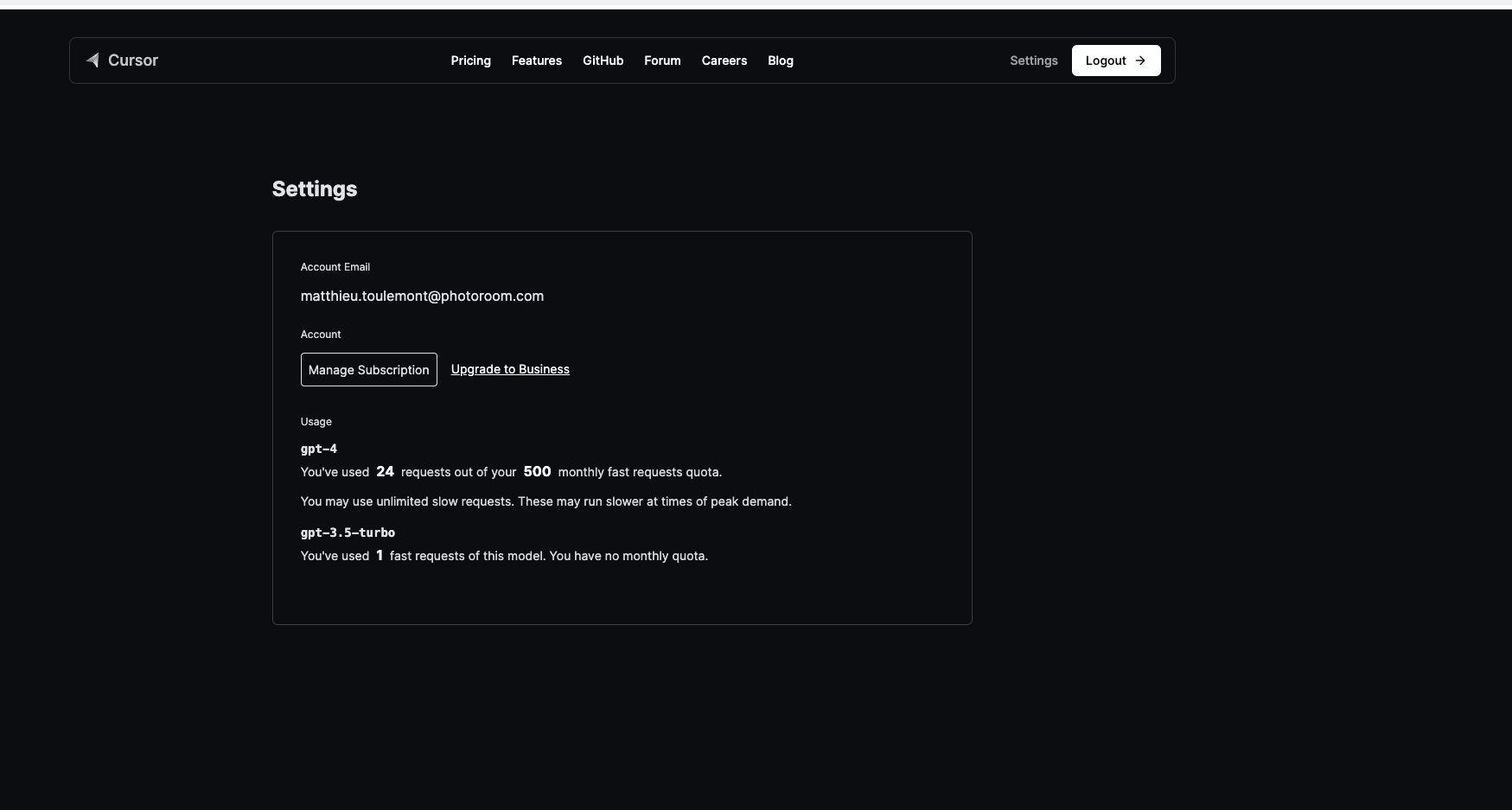Open the Features page
Screen dimensions: 1512x810
[x=536, y=61]
